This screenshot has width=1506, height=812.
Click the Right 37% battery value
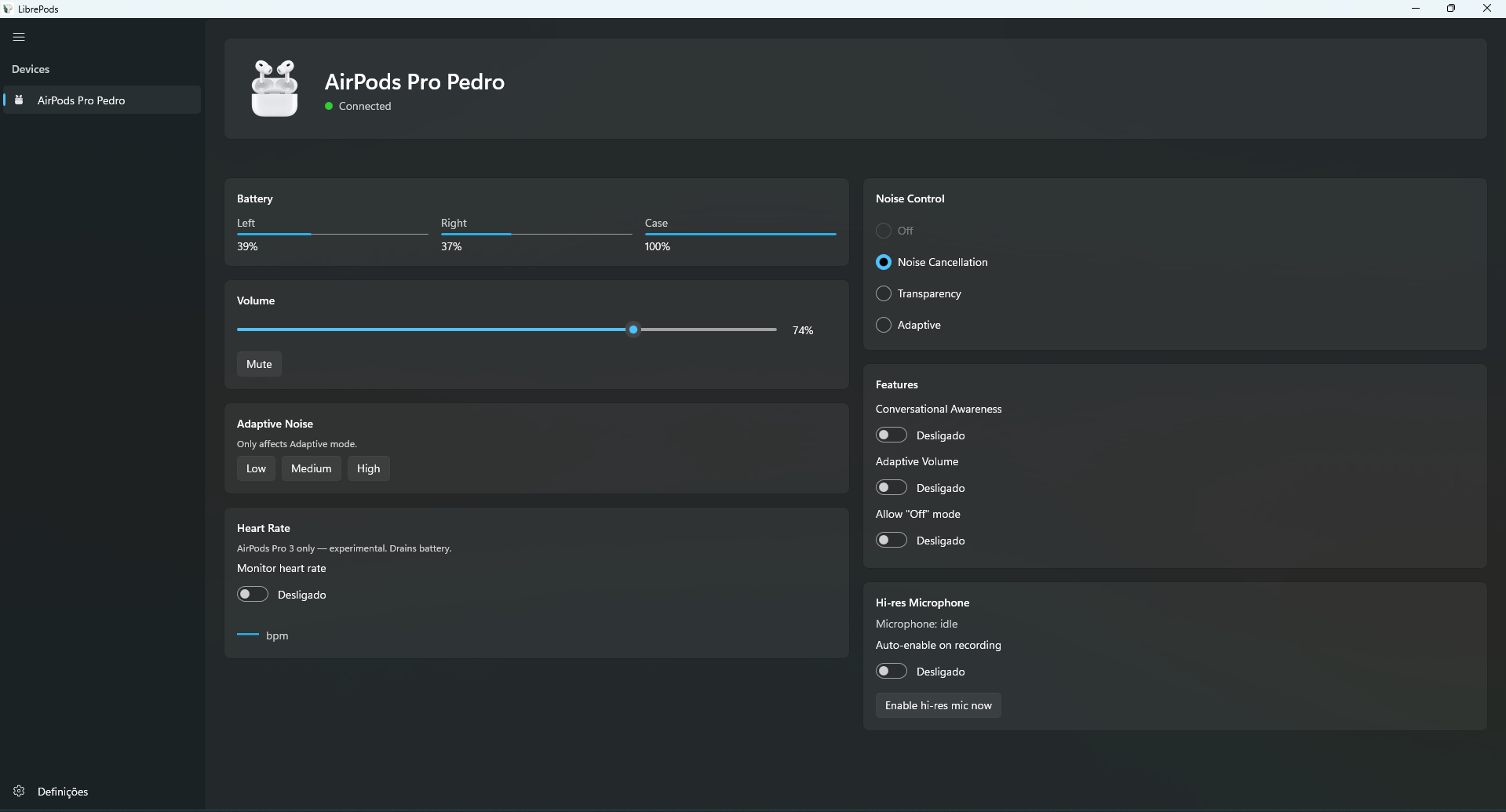tap(451, 246)
